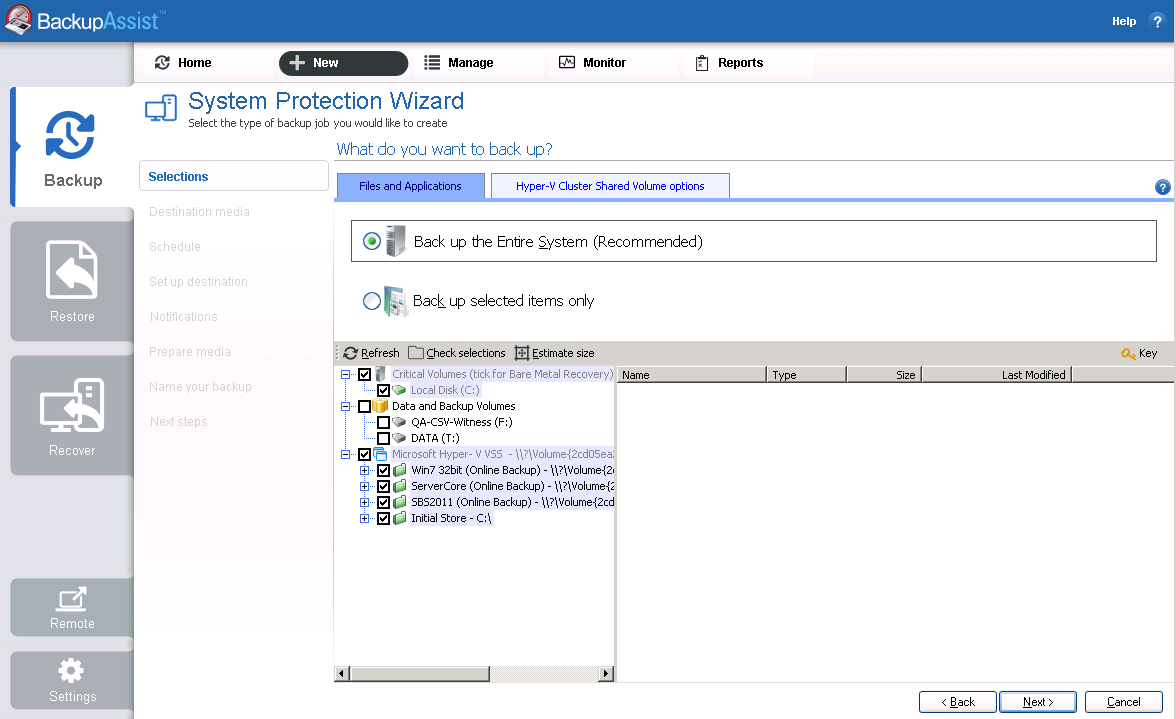This screenshot has width=1176, height=719.
Task: Click the Help question mark in header
Action: 1157,21
